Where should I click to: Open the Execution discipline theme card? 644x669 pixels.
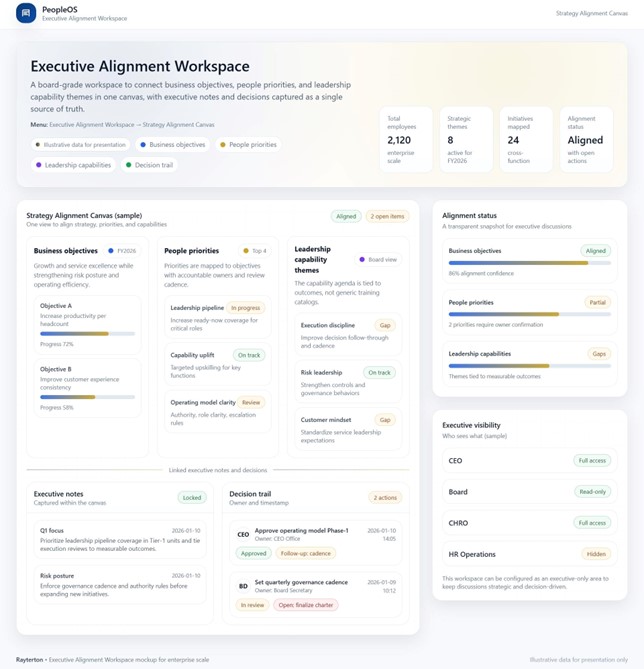[x=348, y=335]
